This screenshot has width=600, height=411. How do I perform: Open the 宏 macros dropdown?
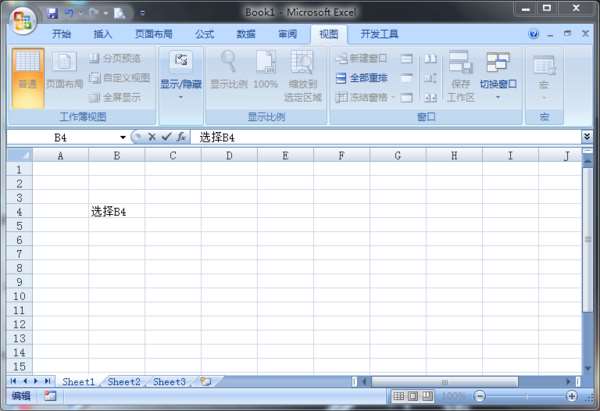(x=544, y=78)
